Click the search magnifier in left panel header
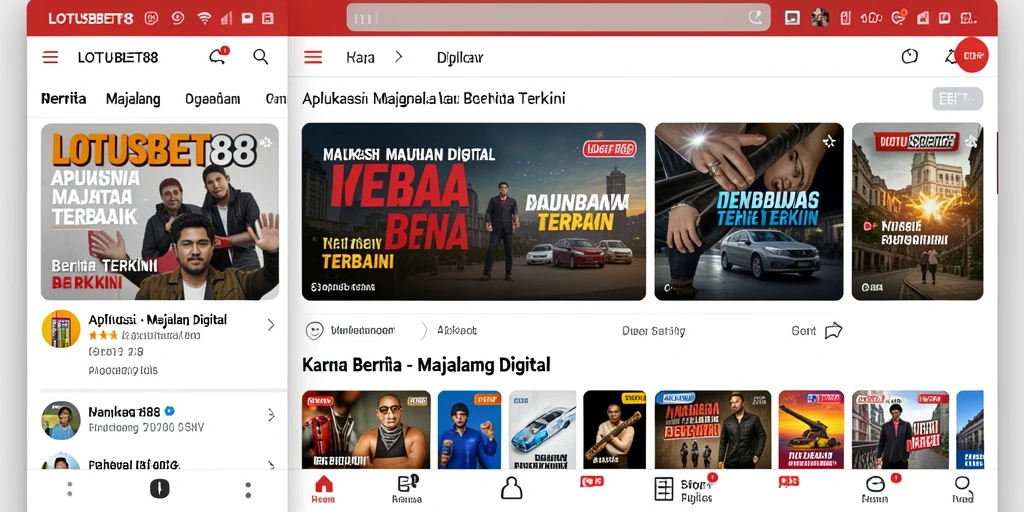The width and height of the screenshot is (1024, 512). click(x=261, y=57)
